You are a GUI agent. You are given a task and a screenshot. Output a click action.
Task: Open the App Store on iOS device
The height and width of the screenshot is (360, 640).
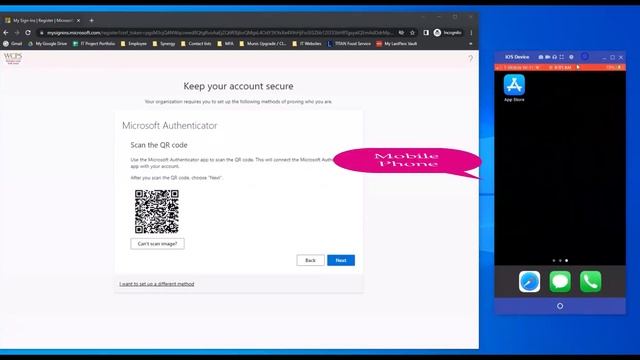tap(514, 85)
